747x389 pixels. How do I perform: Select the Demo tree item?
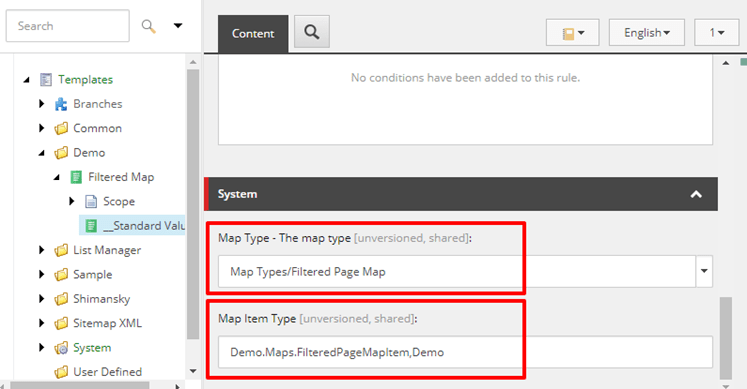(89, 153)
